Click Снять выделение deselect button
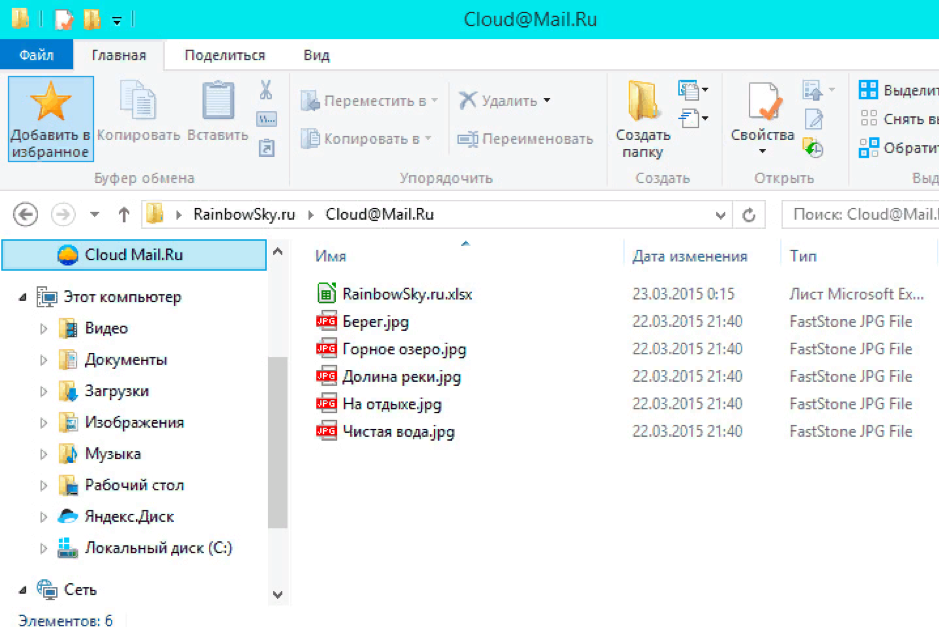 tap(898, 119)
